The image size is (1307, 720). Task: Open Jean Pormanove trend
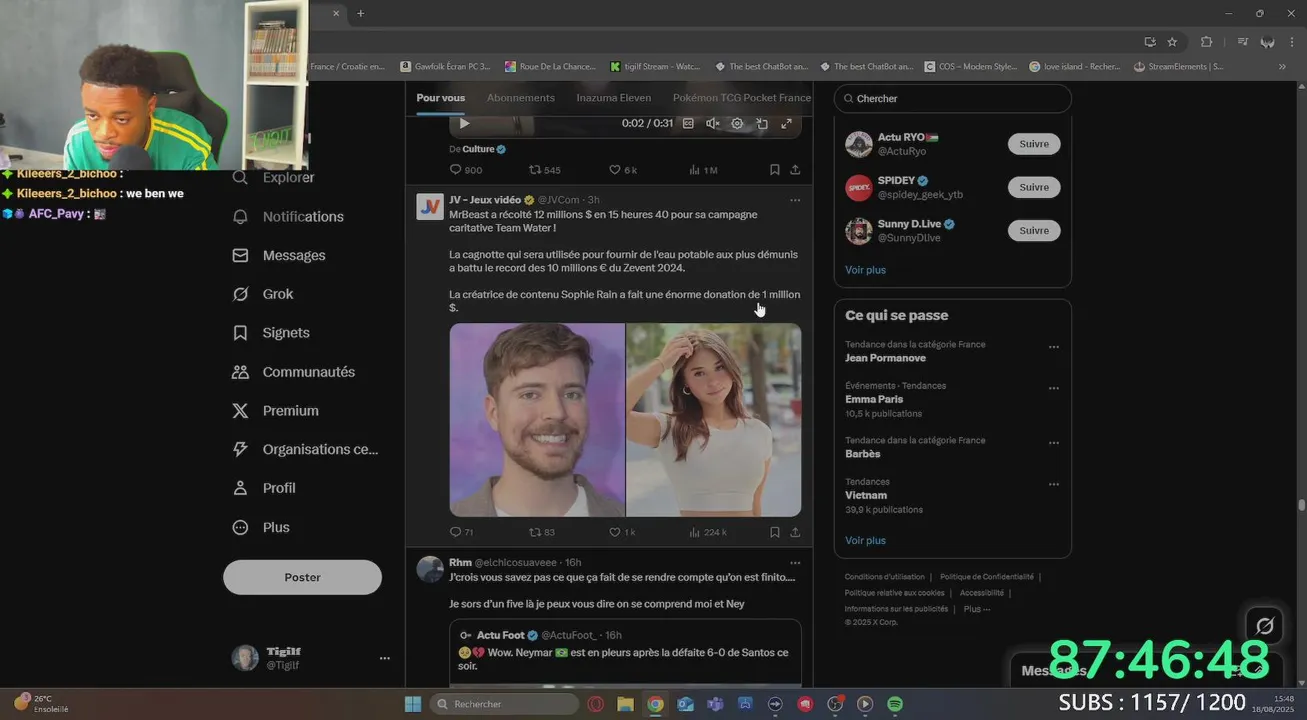tap(885, 358)
